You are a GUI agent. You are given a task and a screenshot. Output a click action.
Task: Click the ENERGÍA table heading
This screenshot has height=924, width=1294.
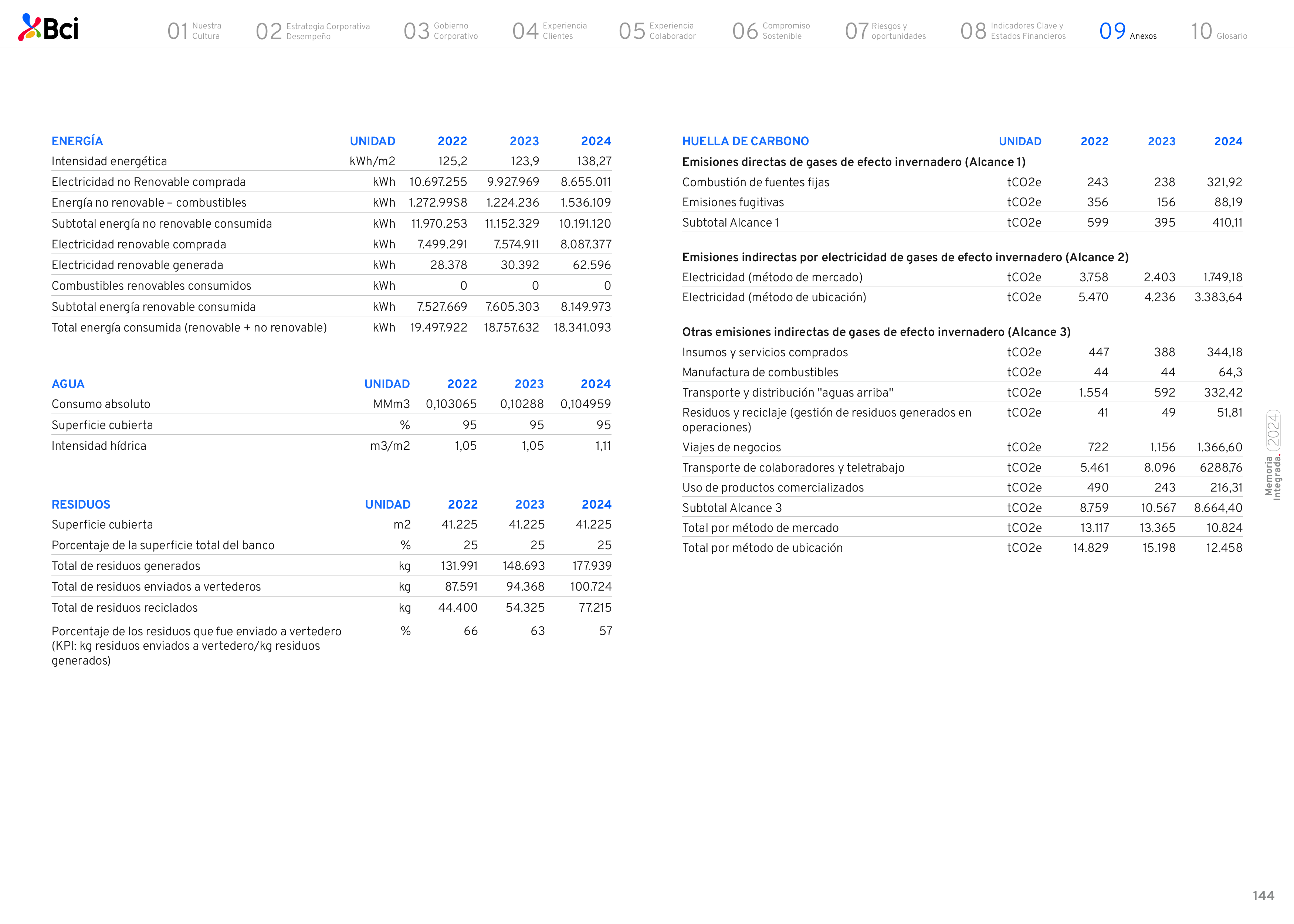pos(77,141)
